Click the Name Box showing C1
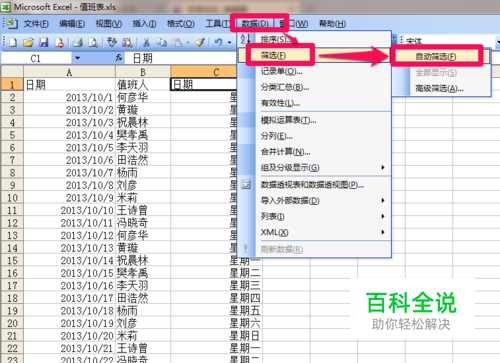500x363 pixels. click(36, 58)
